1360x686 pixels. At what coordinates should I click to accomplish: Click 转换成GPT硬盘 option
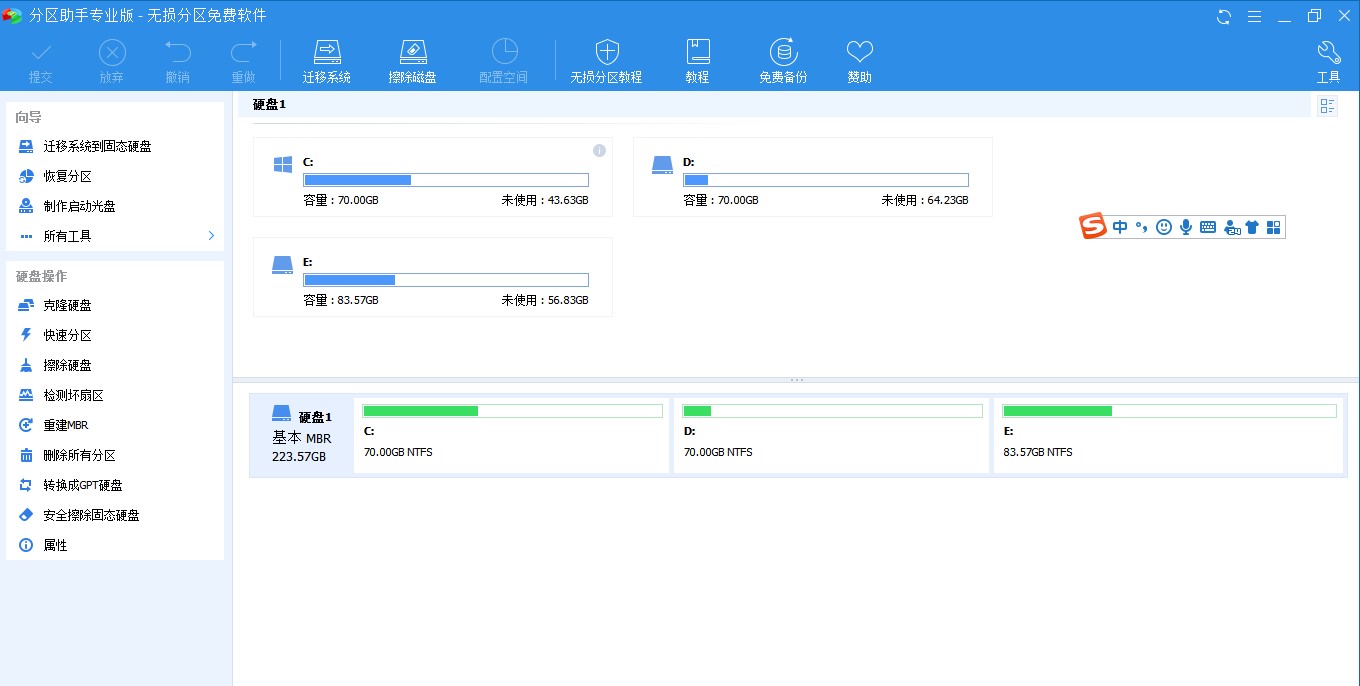tap(82, 485)
